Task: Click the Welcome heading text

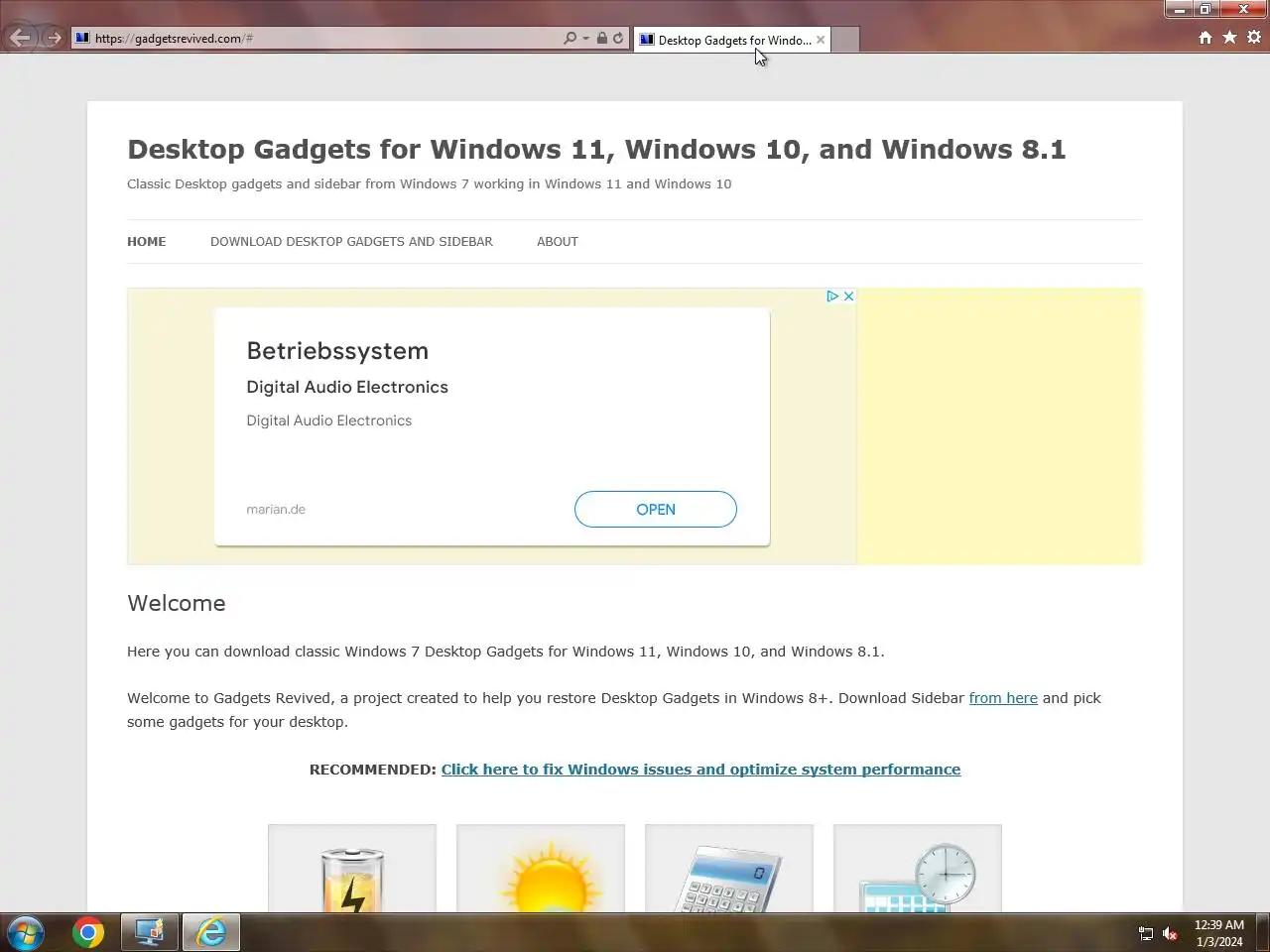Action: coord(177,603)
